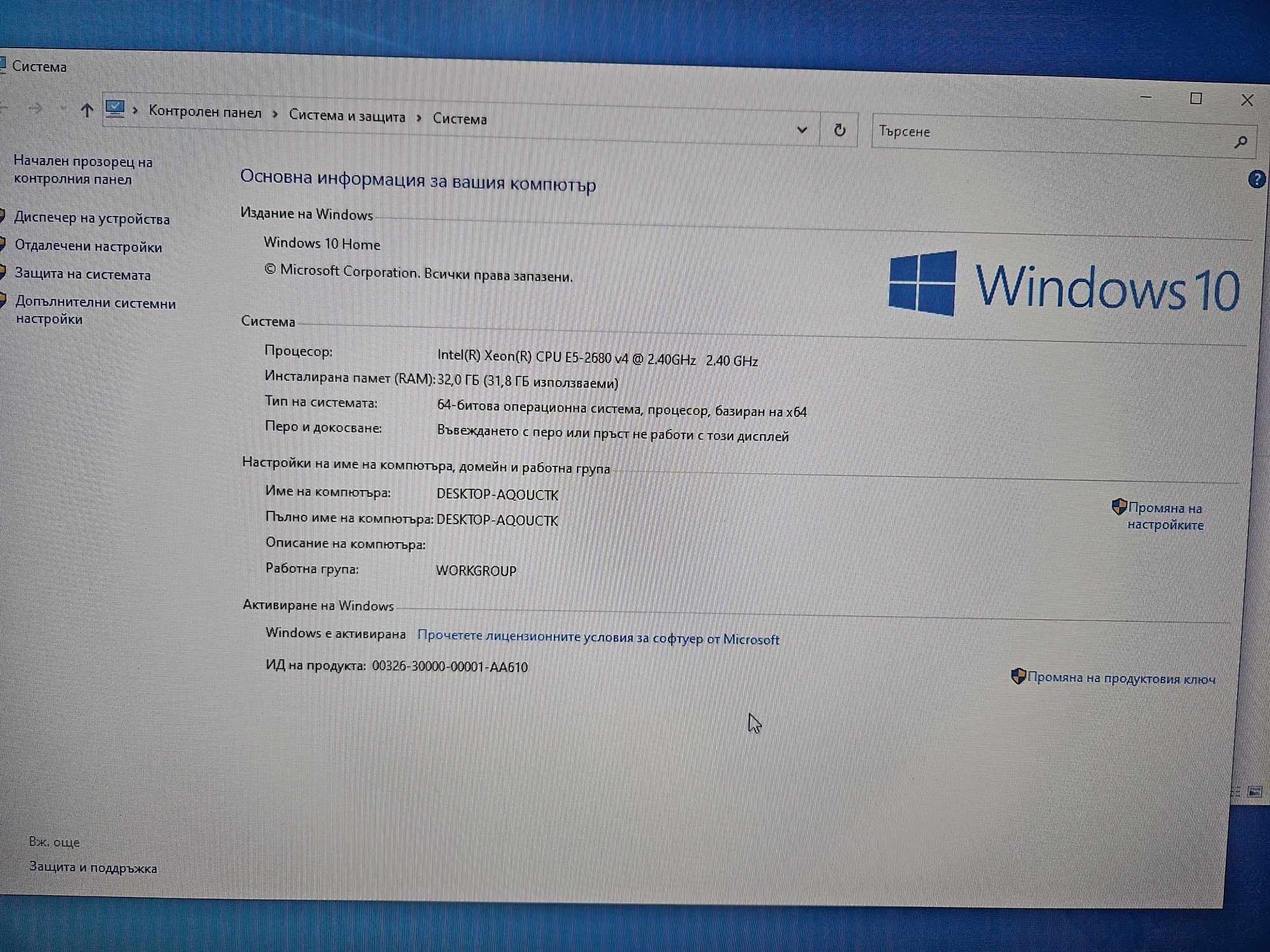
Task: Open the address bar history dropdown arrow
Action: 802,129
